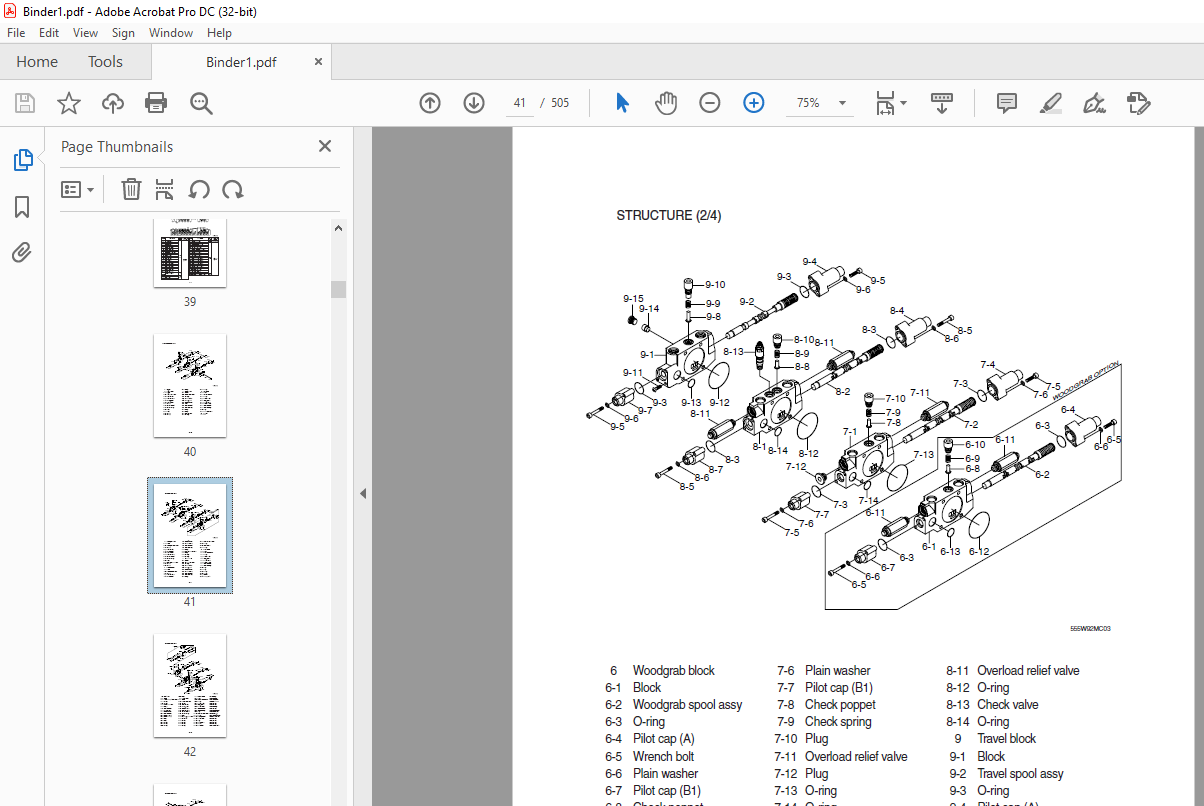The height and width of the screenshot is (806, 1204).
Task: Open the Edit menu
Action: coord(49,33)
